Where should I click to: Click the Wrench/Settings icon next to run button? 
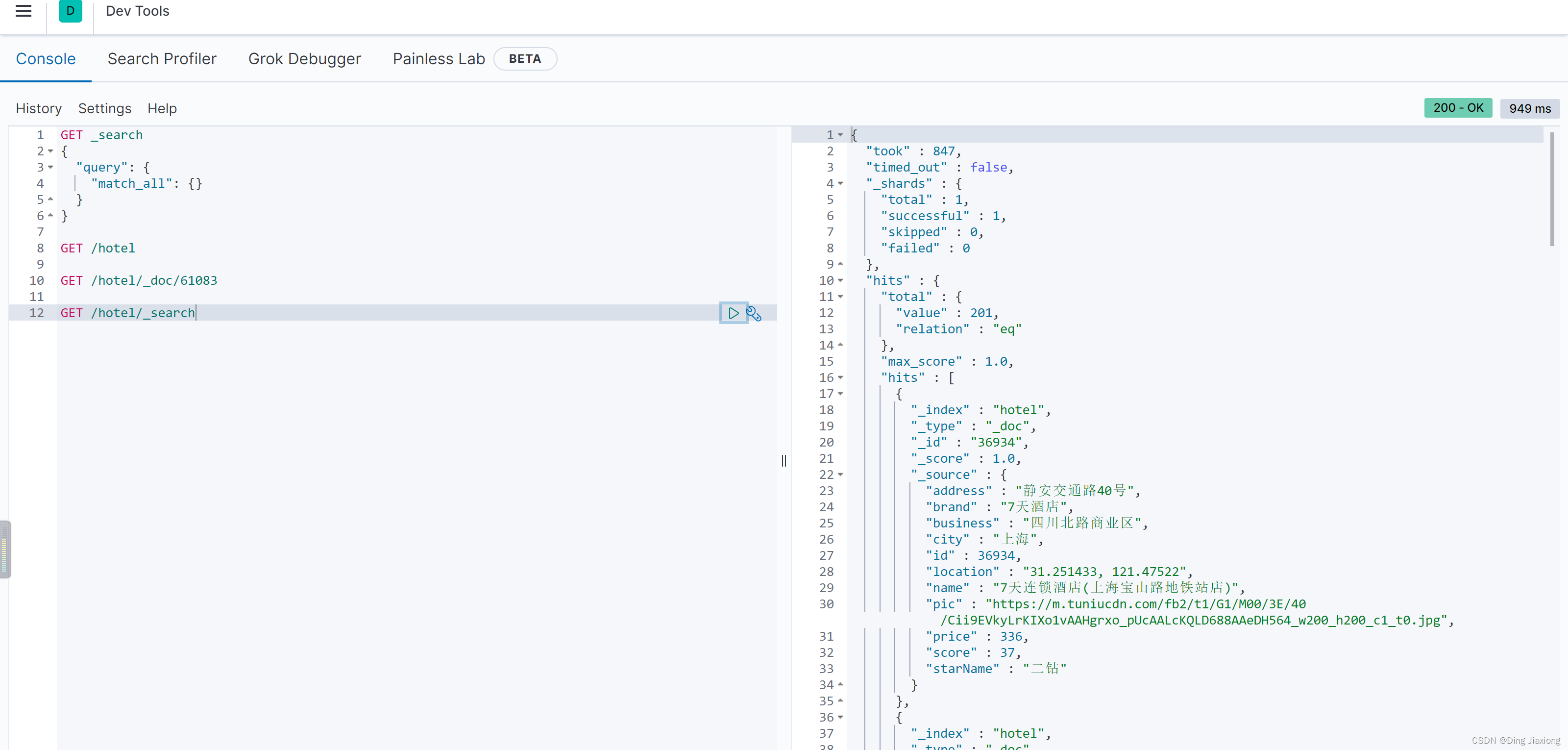pos(755,313)
